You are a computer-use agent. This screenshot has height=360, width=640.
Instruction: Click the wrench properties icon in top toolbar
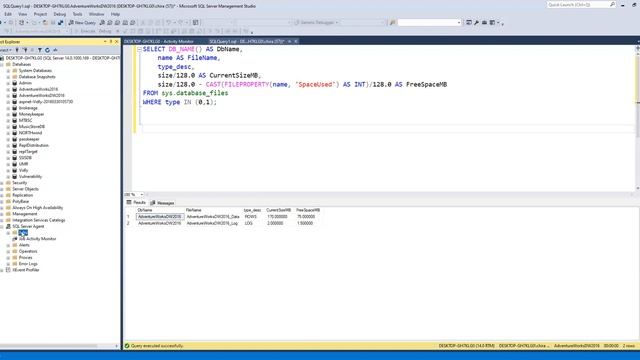click(x=476, y=22)
